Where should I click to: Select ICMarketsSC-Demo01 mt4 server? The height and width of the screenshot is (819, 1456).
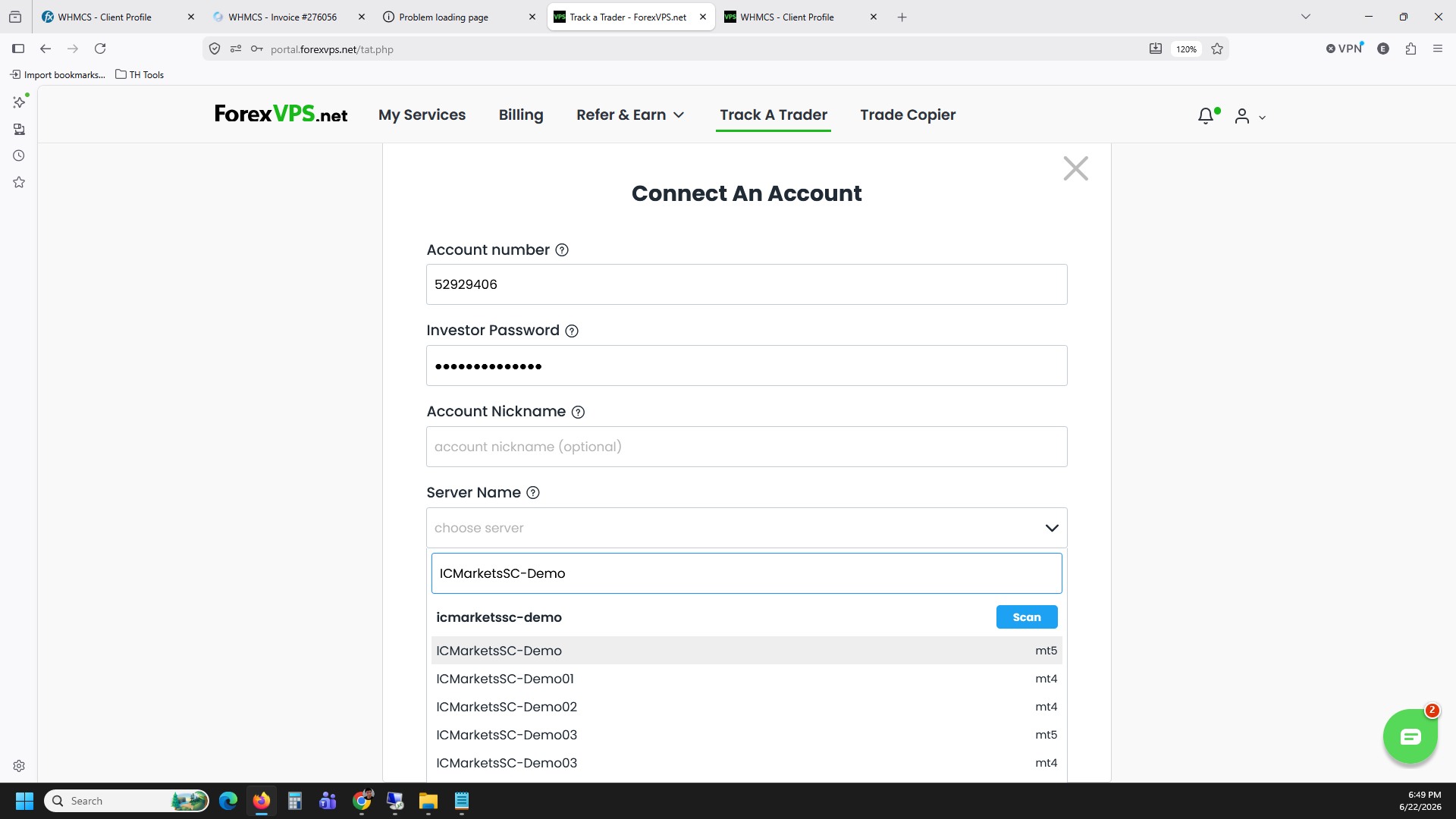(746, 679)
